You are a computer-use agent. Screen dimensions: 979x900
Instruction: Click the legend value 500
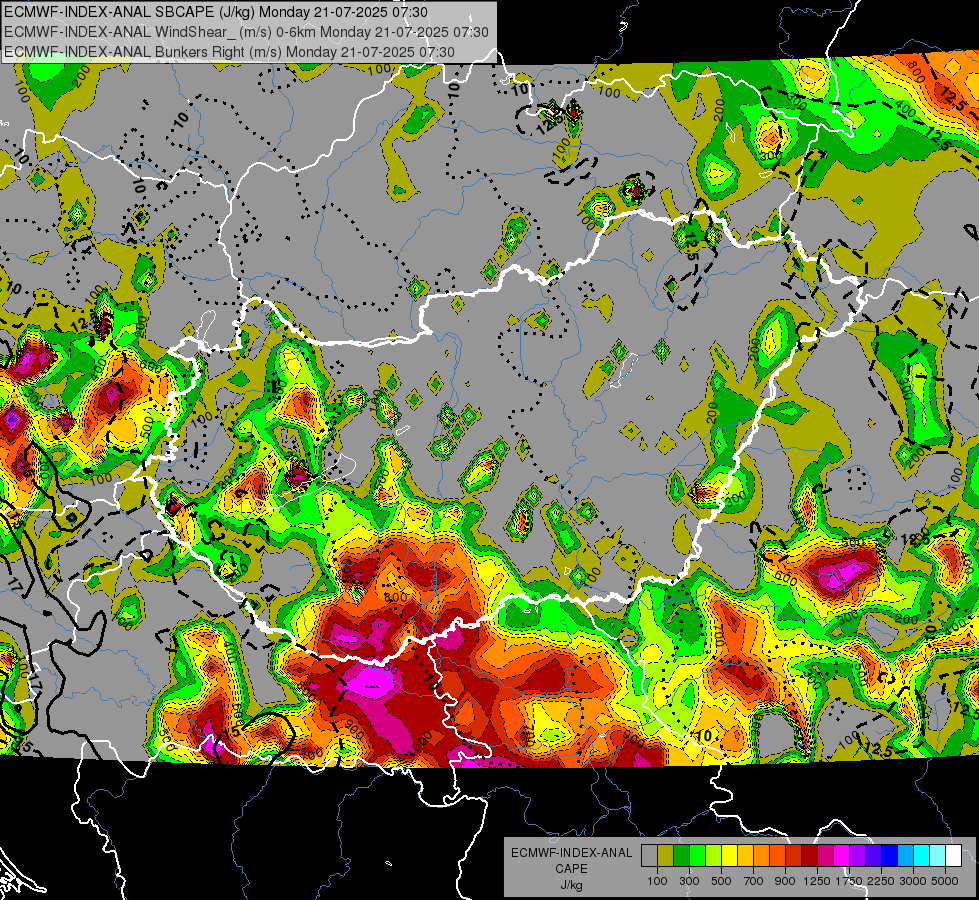tap(721, 881)
